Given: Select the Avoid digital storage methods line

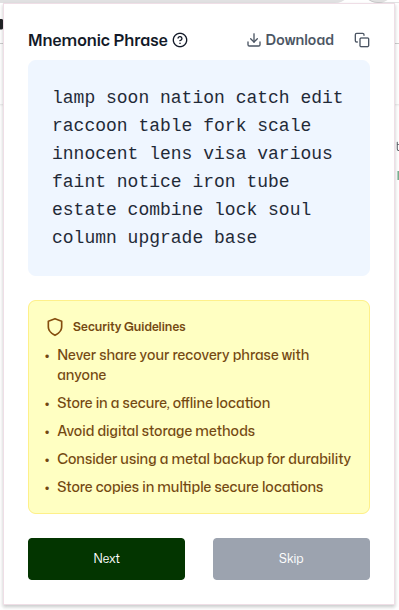Looking at the screenshot, I should point(156,431).
